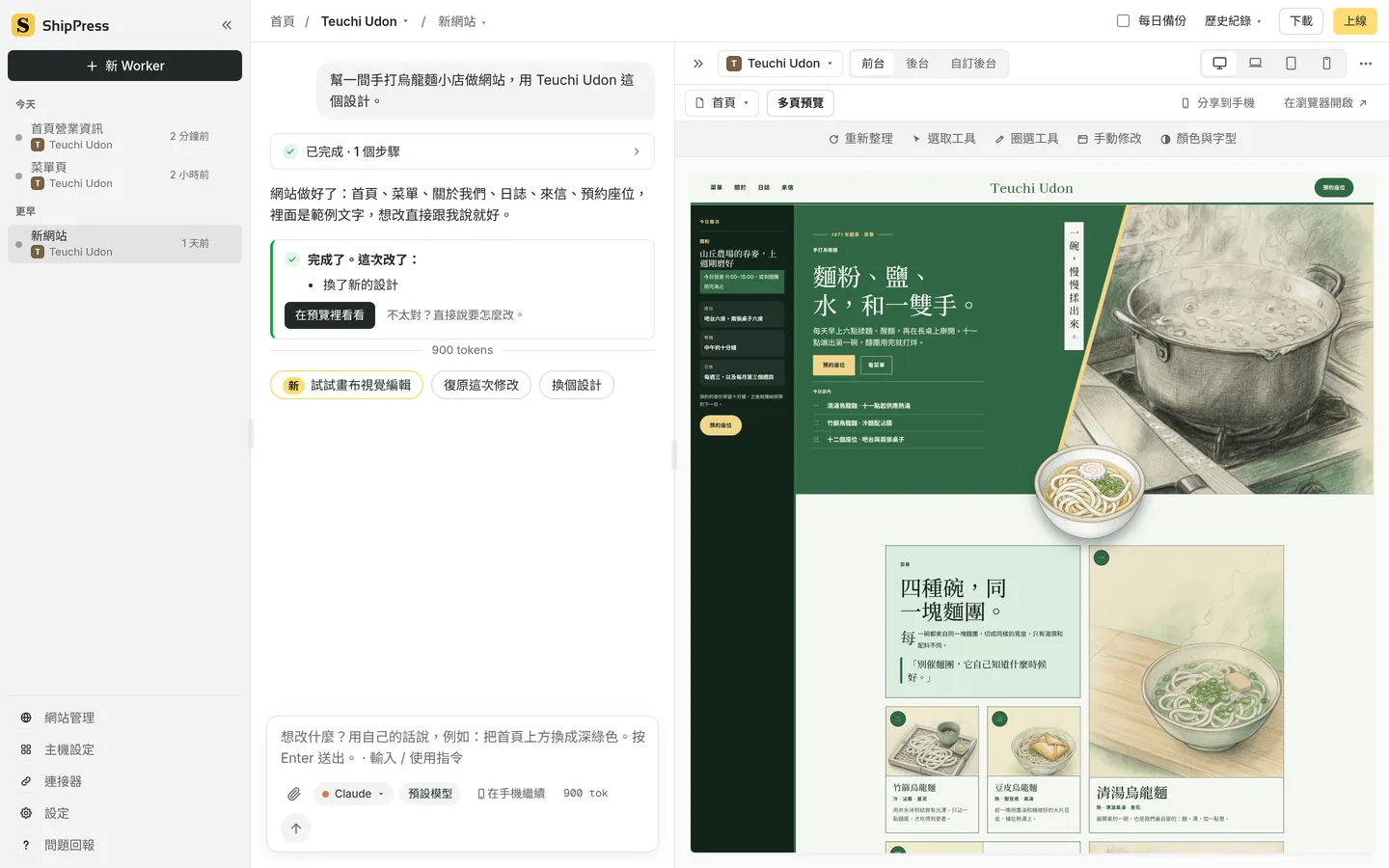Expand the 已完成 · 1 個步驟 row

462,151
